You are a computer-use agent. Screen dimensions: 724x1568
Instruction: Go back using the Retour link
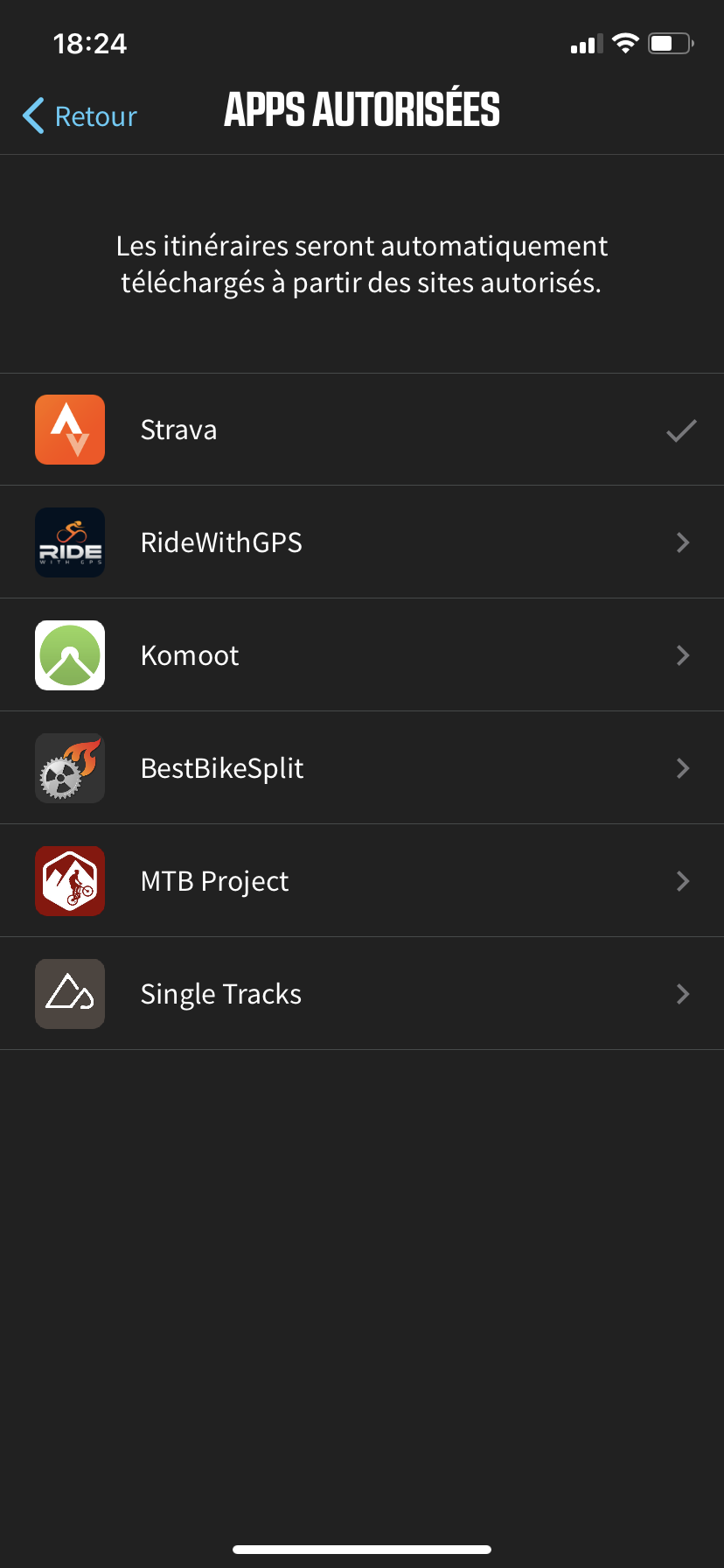(96, 116)
